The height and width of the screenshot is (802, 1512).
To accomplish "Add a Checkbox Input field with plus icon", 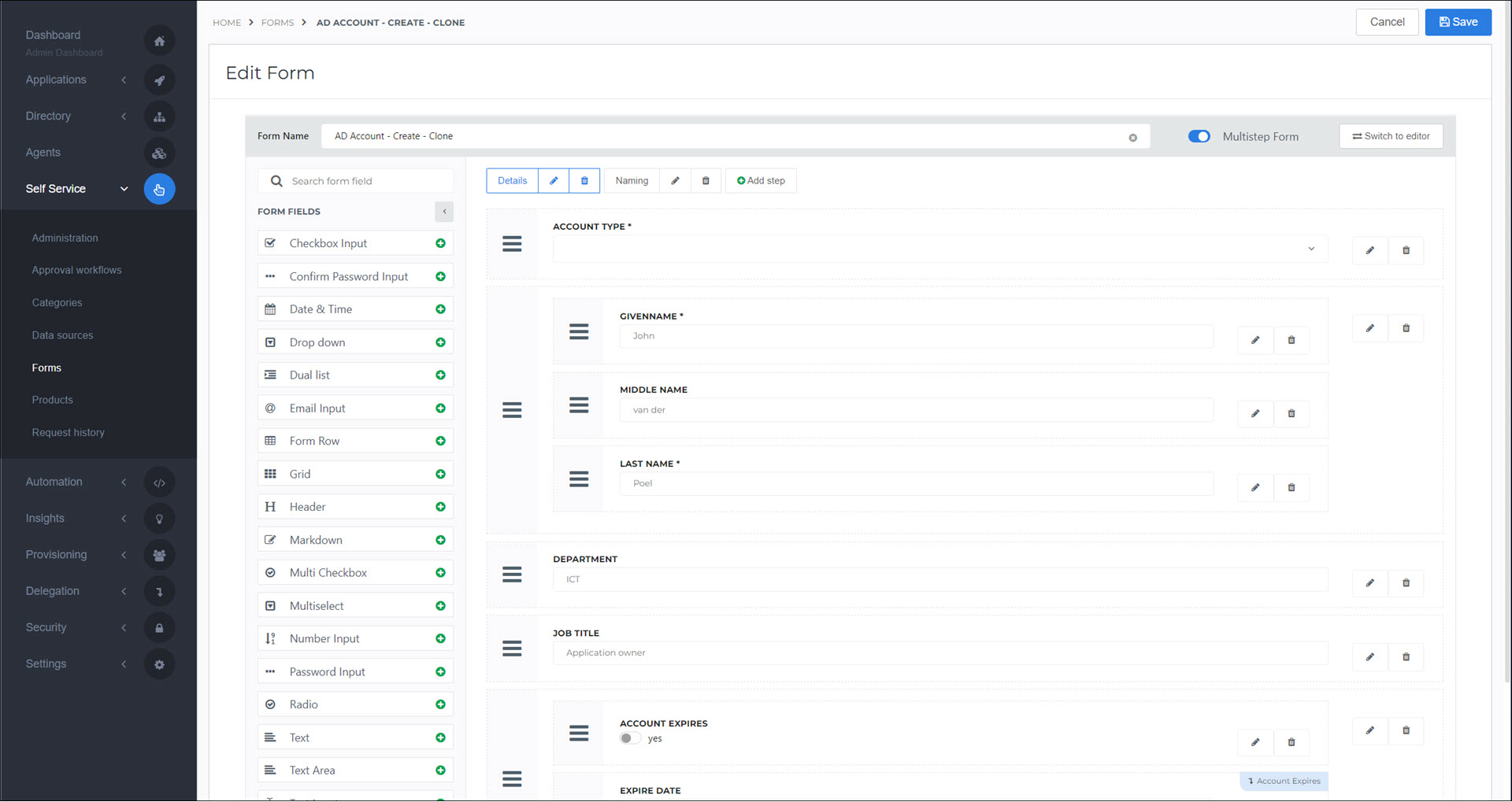I will tap(440, 243).
